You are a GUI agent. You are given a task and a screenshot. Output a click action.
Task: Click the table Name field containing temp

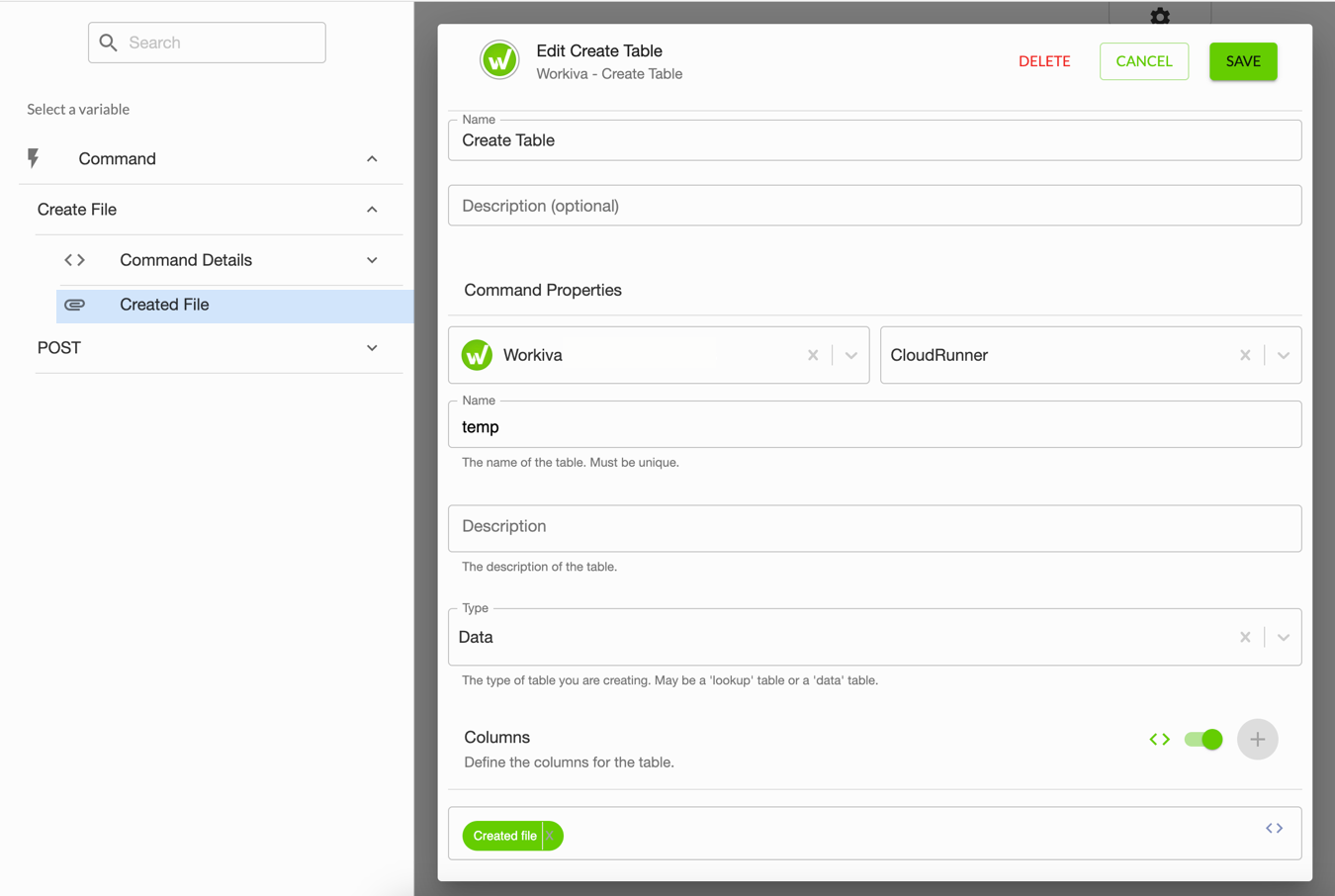click(874, 425)
